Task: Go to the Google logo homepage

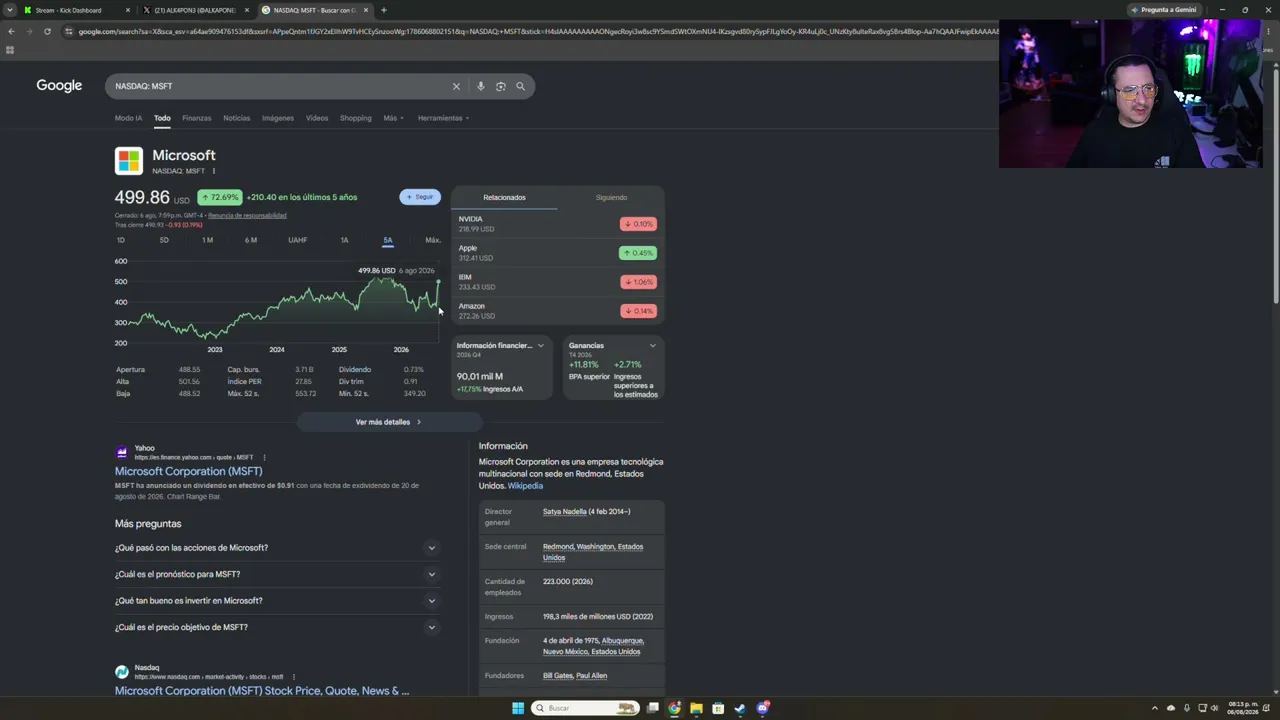Action: tap(59, 86)
